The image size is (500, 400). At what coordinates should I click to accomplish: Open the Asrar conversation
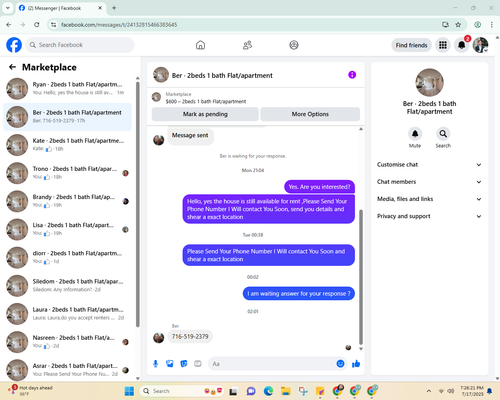[67, 370]
